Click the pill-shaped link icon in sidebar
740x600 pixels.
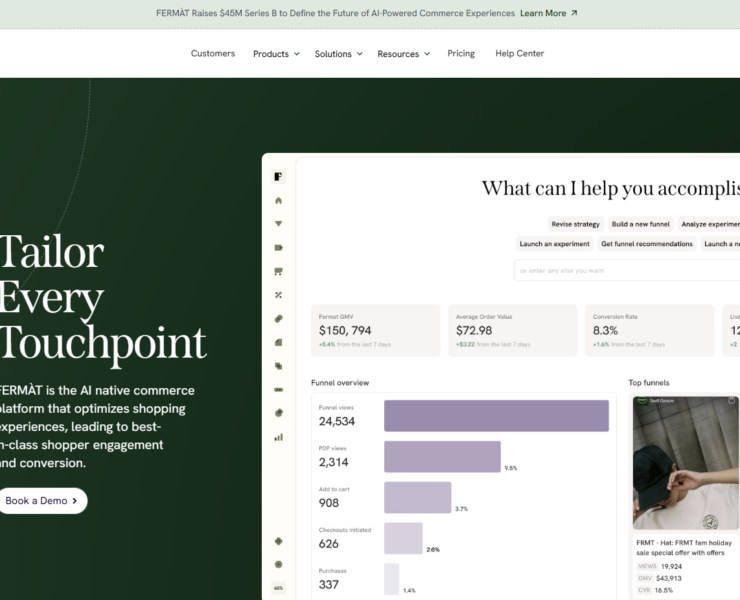coord(278,319)
